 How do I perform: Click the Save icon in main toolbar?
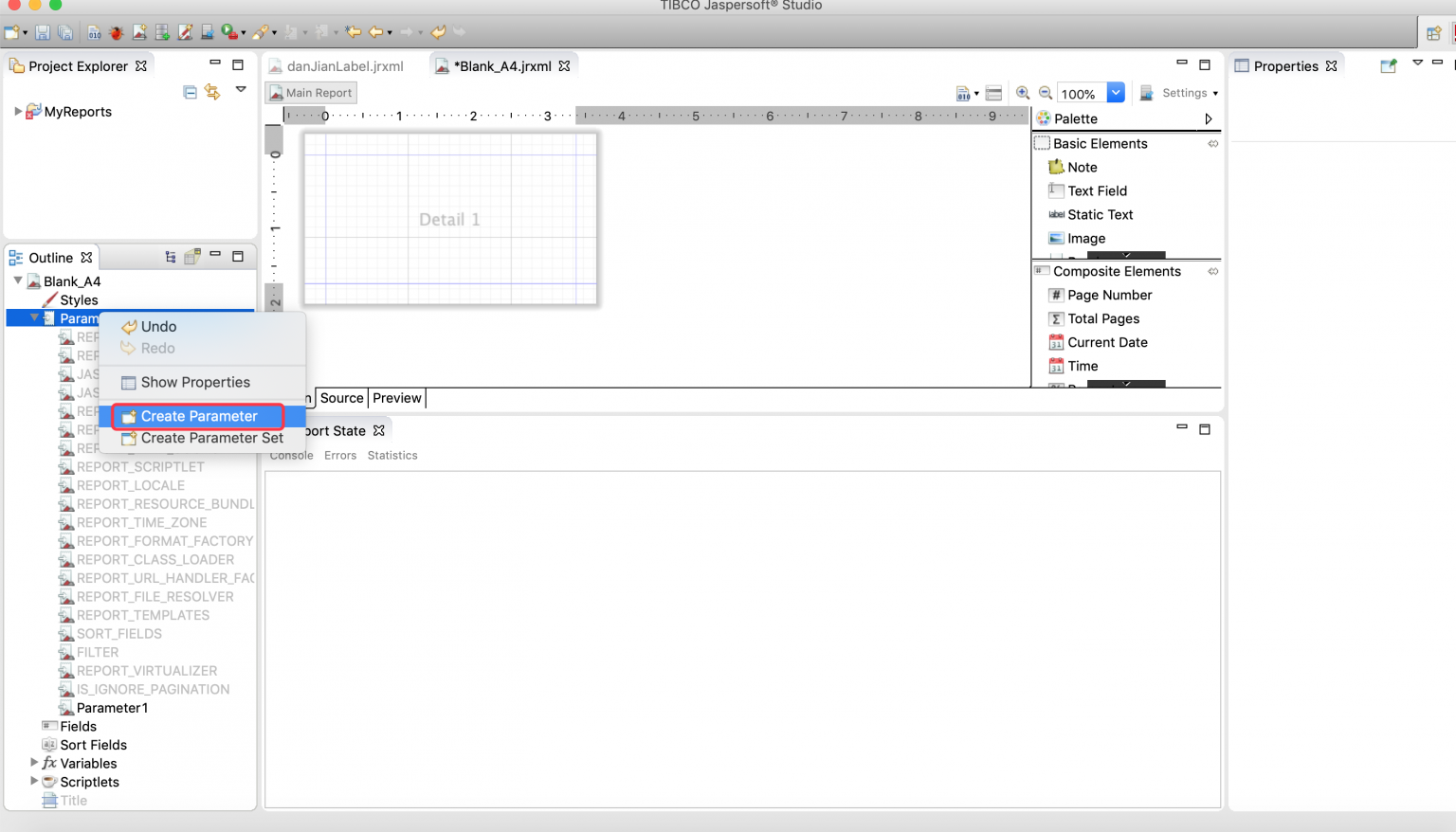coord(43,32)
